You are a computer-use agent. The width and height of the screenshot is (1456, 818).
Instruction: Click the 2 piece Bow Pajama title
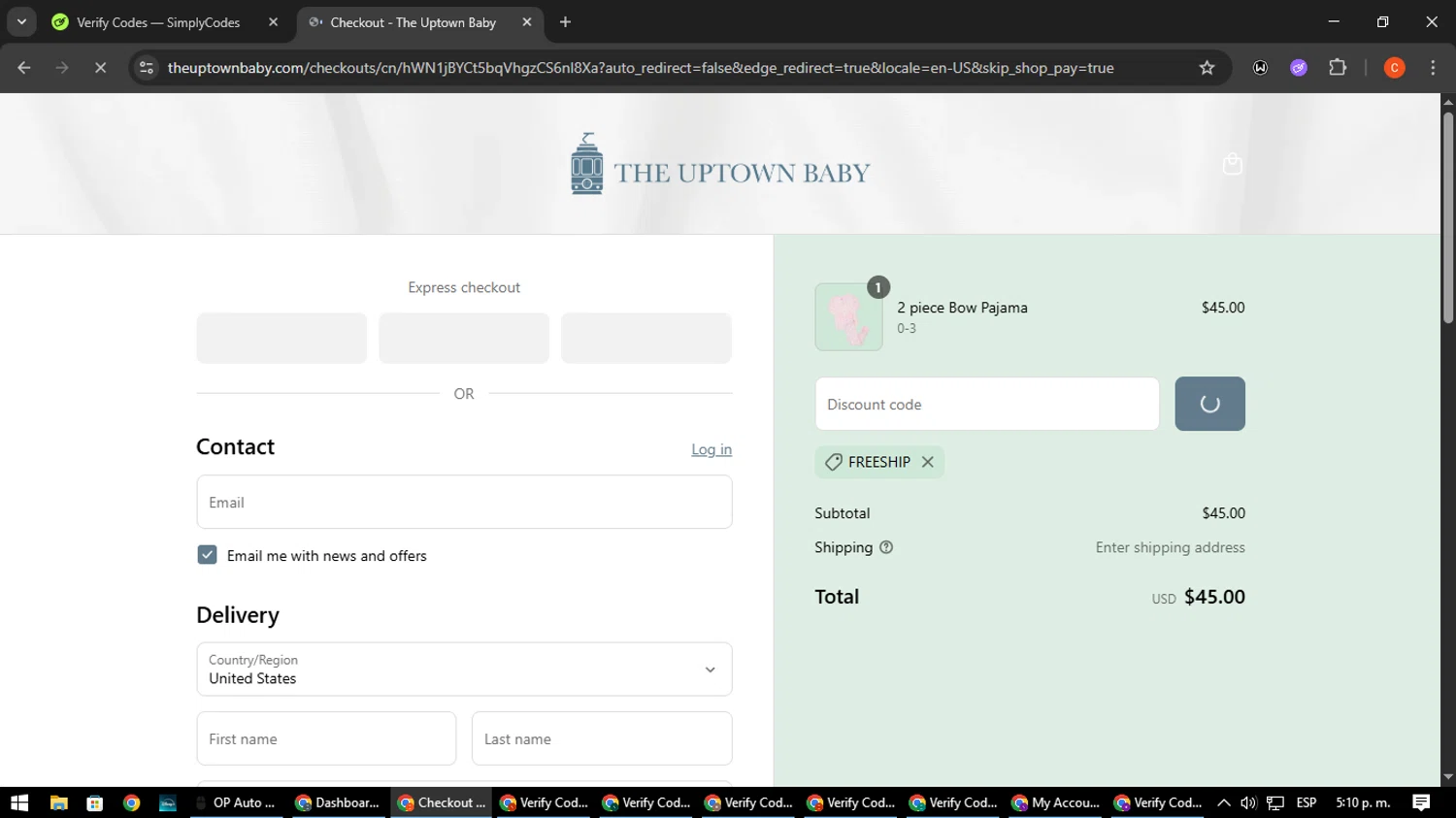pos(962,308)
